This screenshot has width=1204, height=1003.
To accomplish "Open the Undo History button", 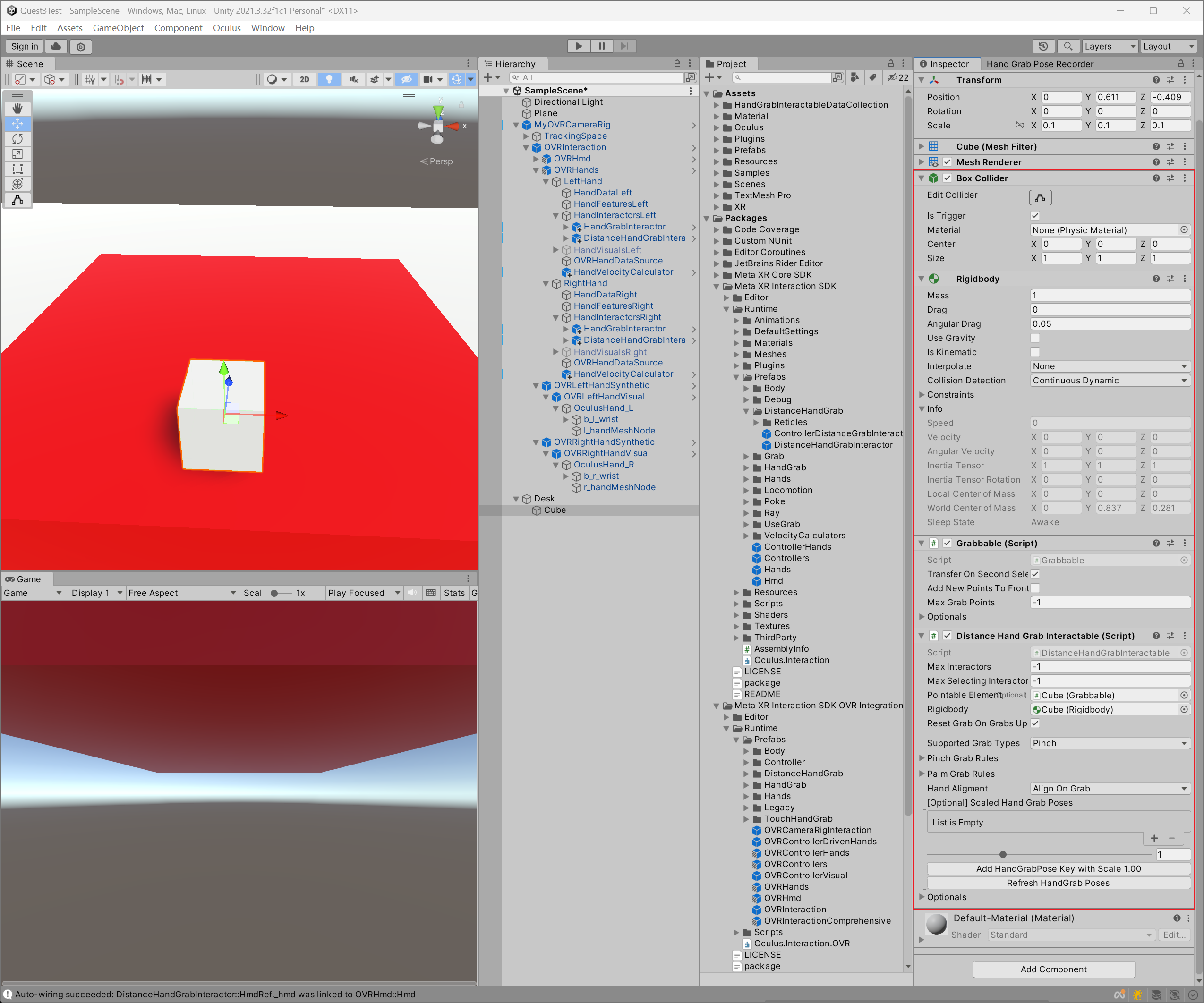I will (1043, 46).
